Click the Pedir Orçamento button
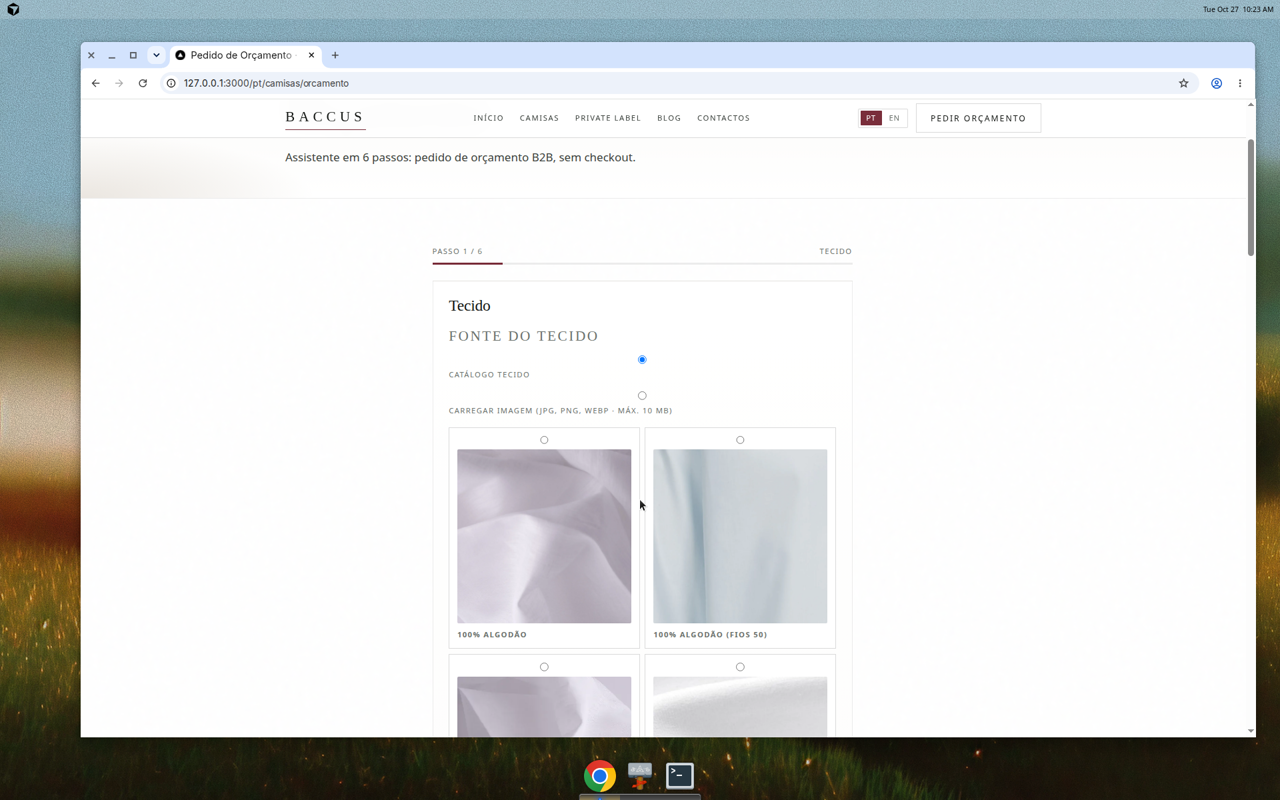 pyautogui.click(x=978, y=118)
